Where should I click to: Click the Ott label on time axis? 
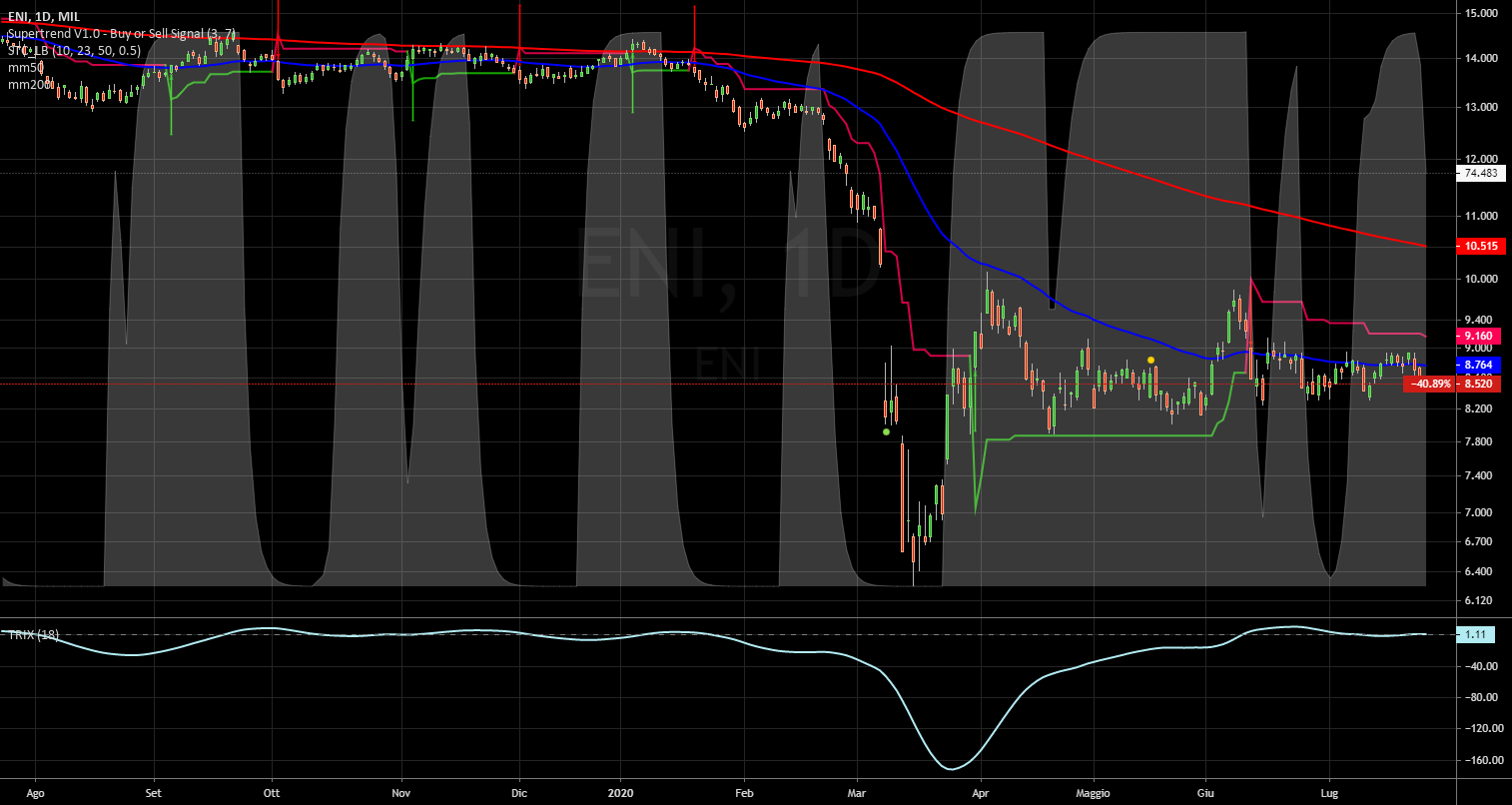[x=272, y=793]
